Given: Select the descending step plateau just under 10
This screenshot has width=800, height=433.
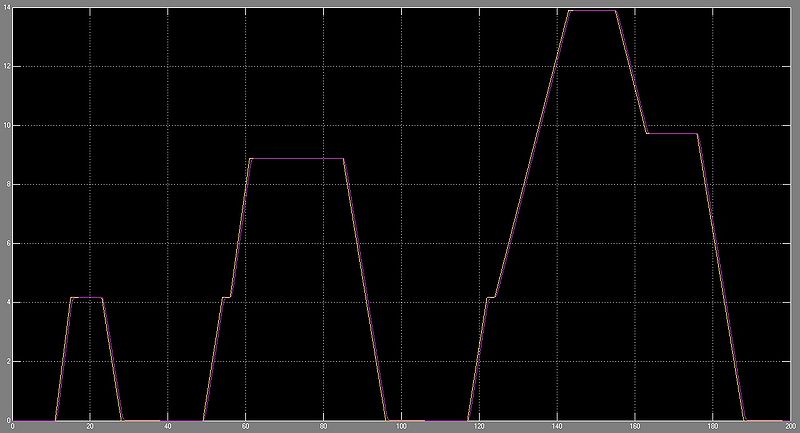Looking at the screenshot, I should coord(671,133).
